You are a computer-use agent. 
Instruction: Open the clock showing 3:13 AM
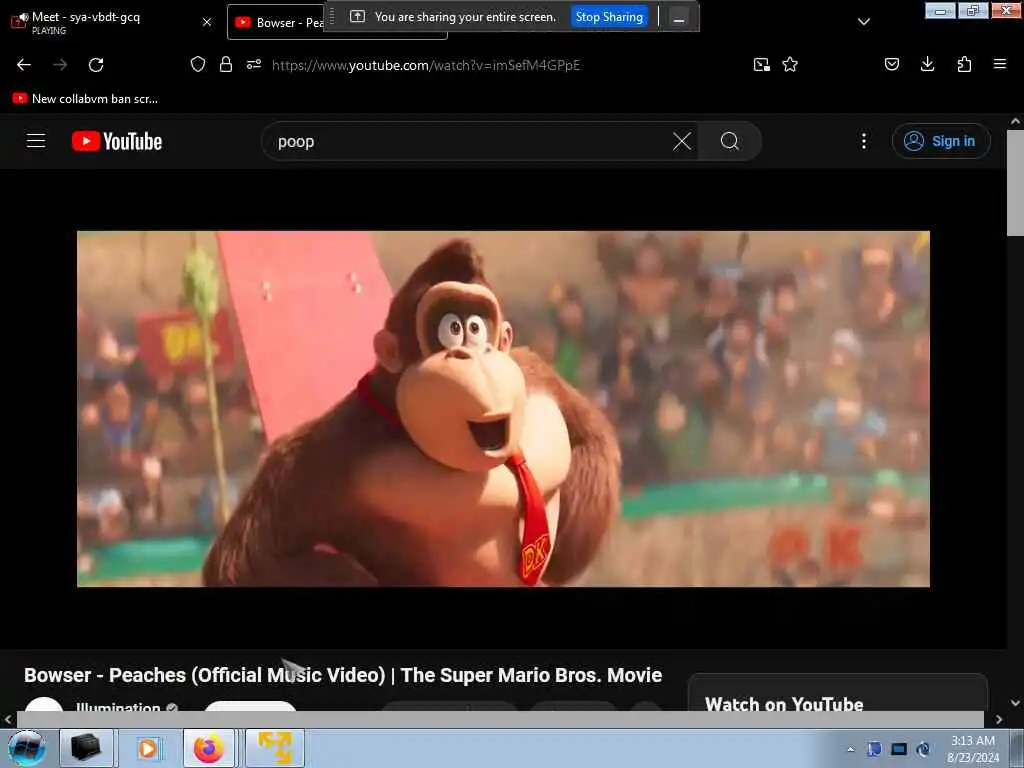(x=973, y=748)
